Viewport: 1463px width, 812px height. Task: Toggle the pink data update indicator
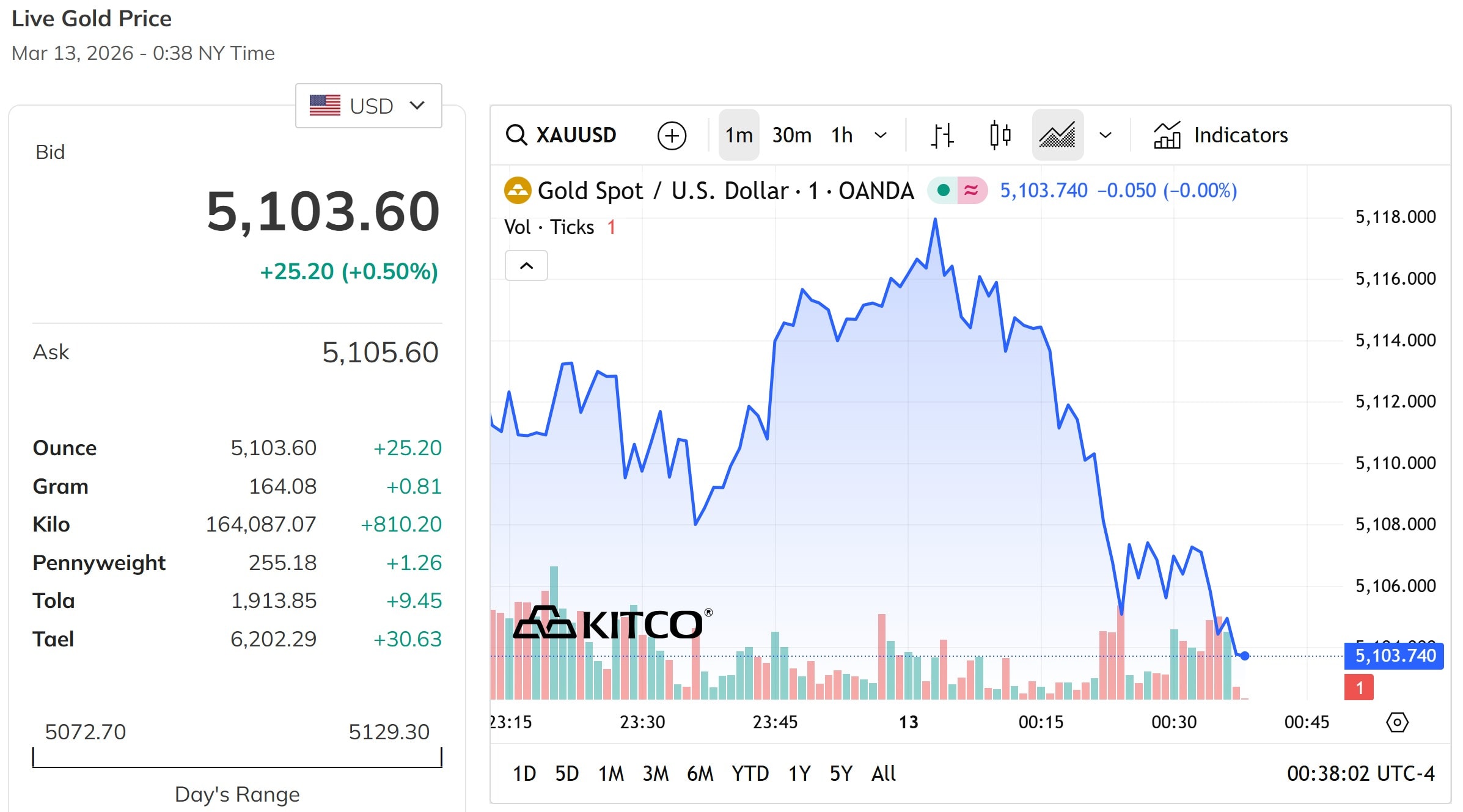971,191
